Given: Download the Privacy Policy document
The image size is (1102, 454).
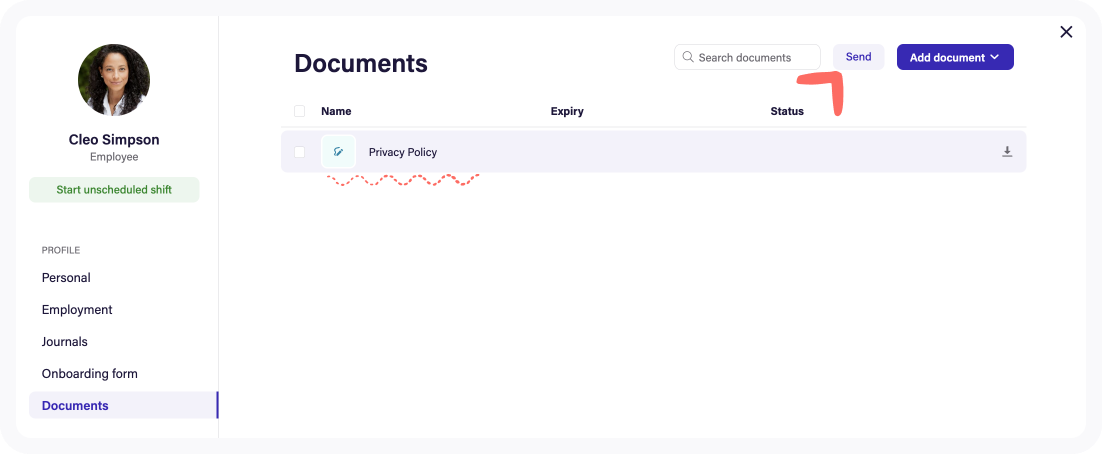Looking at the screenshot, I should point(1006,152).
